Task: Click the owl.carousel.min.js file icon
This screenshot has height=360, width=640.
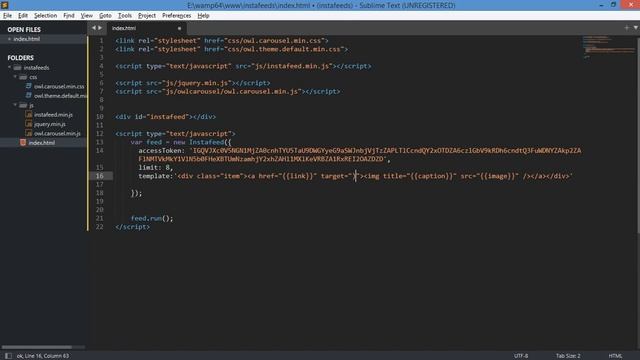Action: point(29,133)
